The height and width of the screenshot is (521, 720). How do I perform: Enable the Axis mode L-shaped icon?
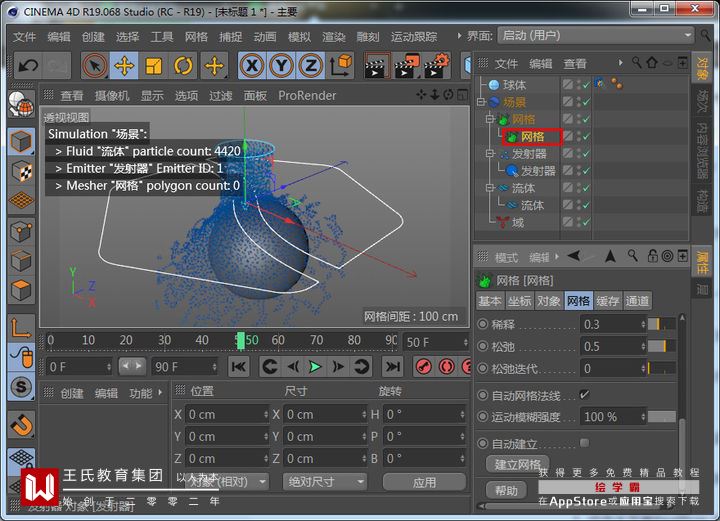pyautogui.click(x=21, y=328)
